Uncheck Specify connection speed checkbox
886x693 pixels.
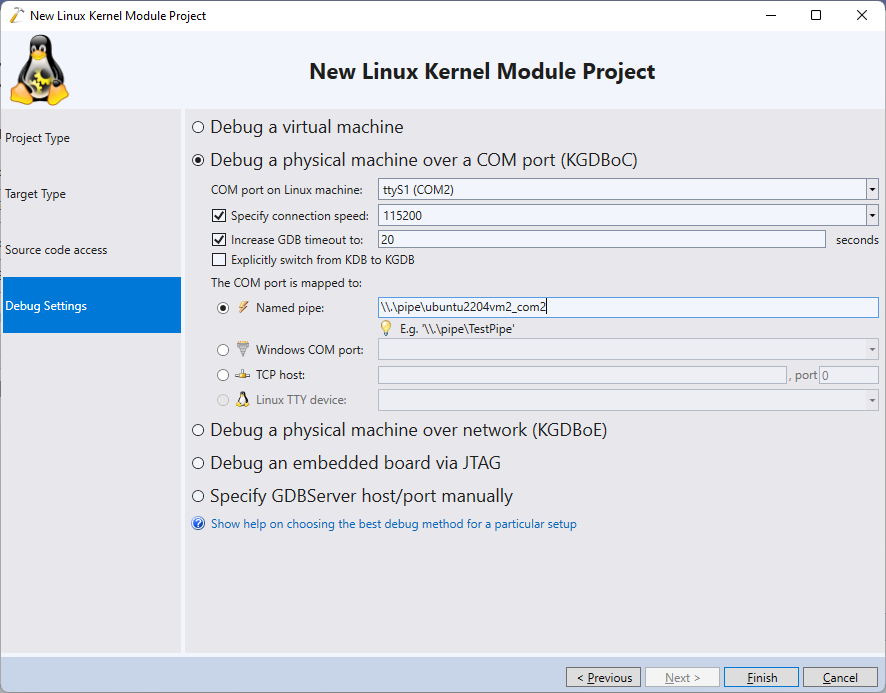point(219,215)
